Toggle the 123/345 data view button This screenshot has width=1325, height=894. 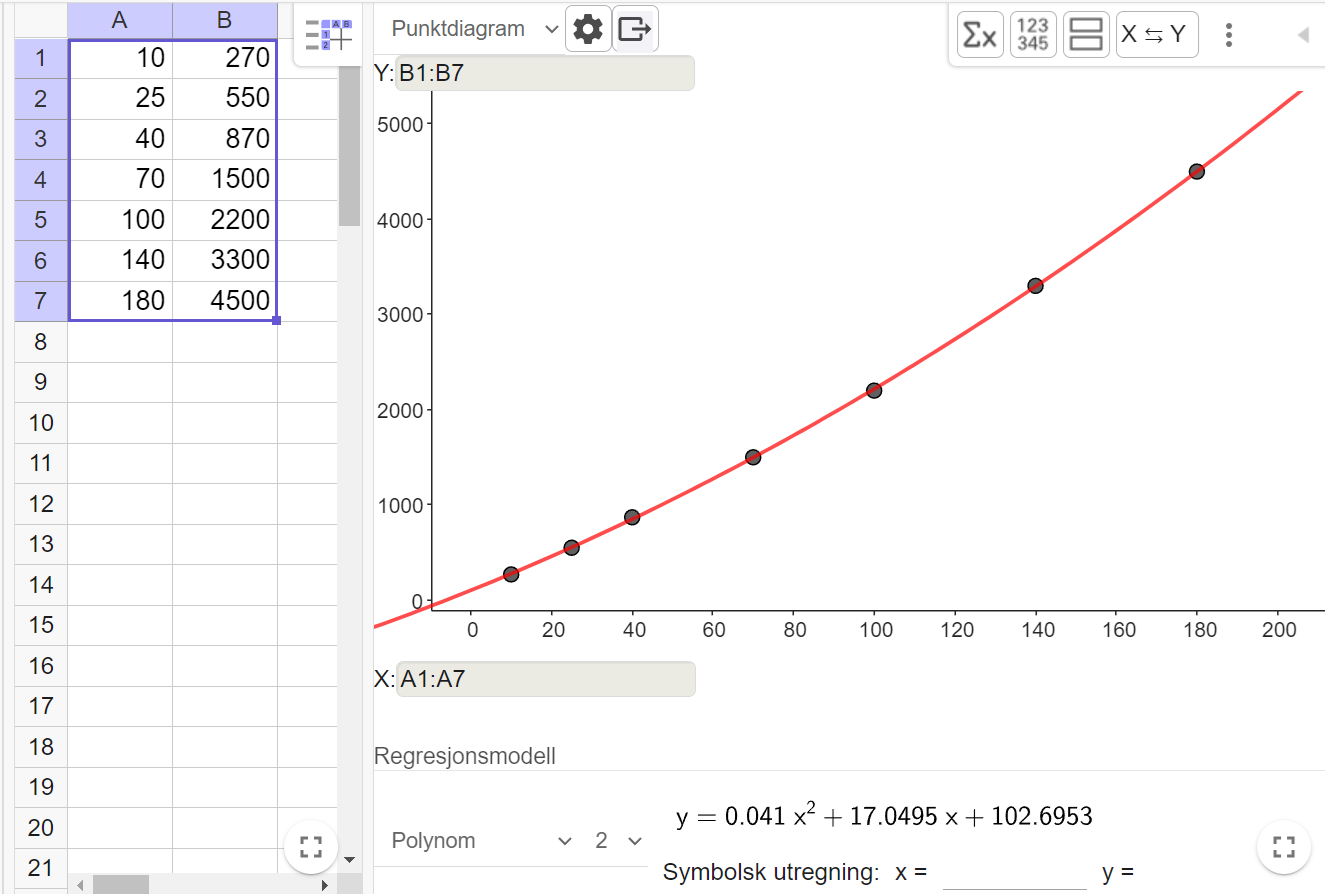coord(1033,35)
